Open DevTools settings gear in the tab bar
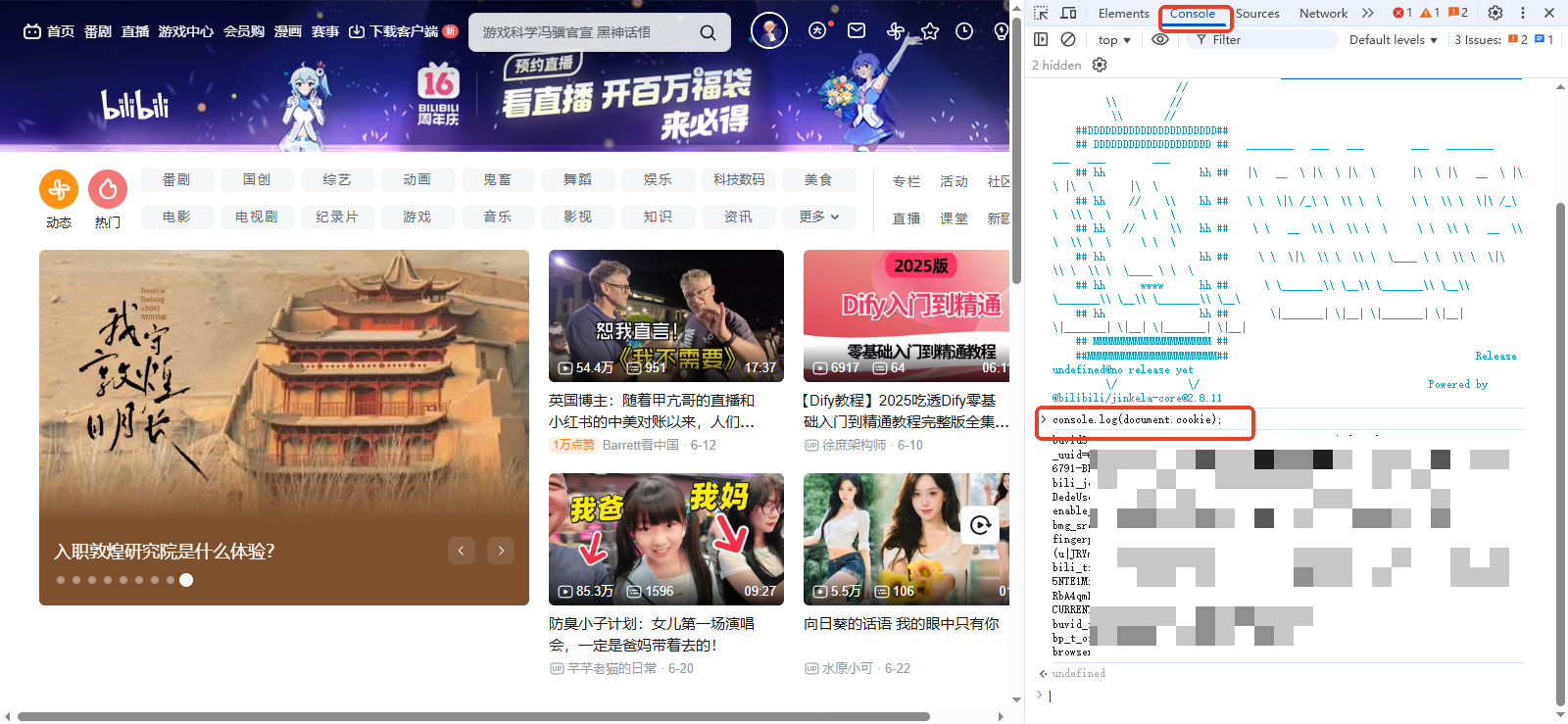The height and width of the screenshot is (724, 1568). pos(1495,13)
